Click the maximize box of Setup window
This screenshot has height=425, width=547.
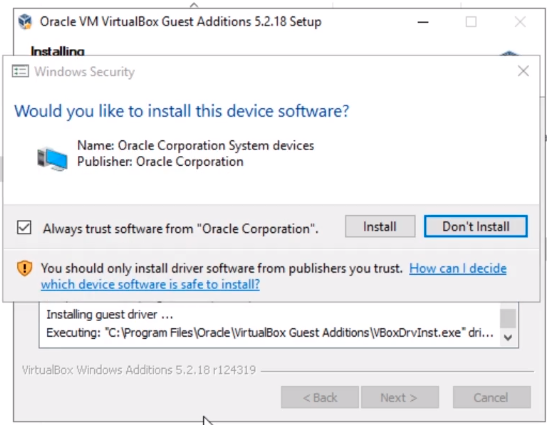pos(471,22)
